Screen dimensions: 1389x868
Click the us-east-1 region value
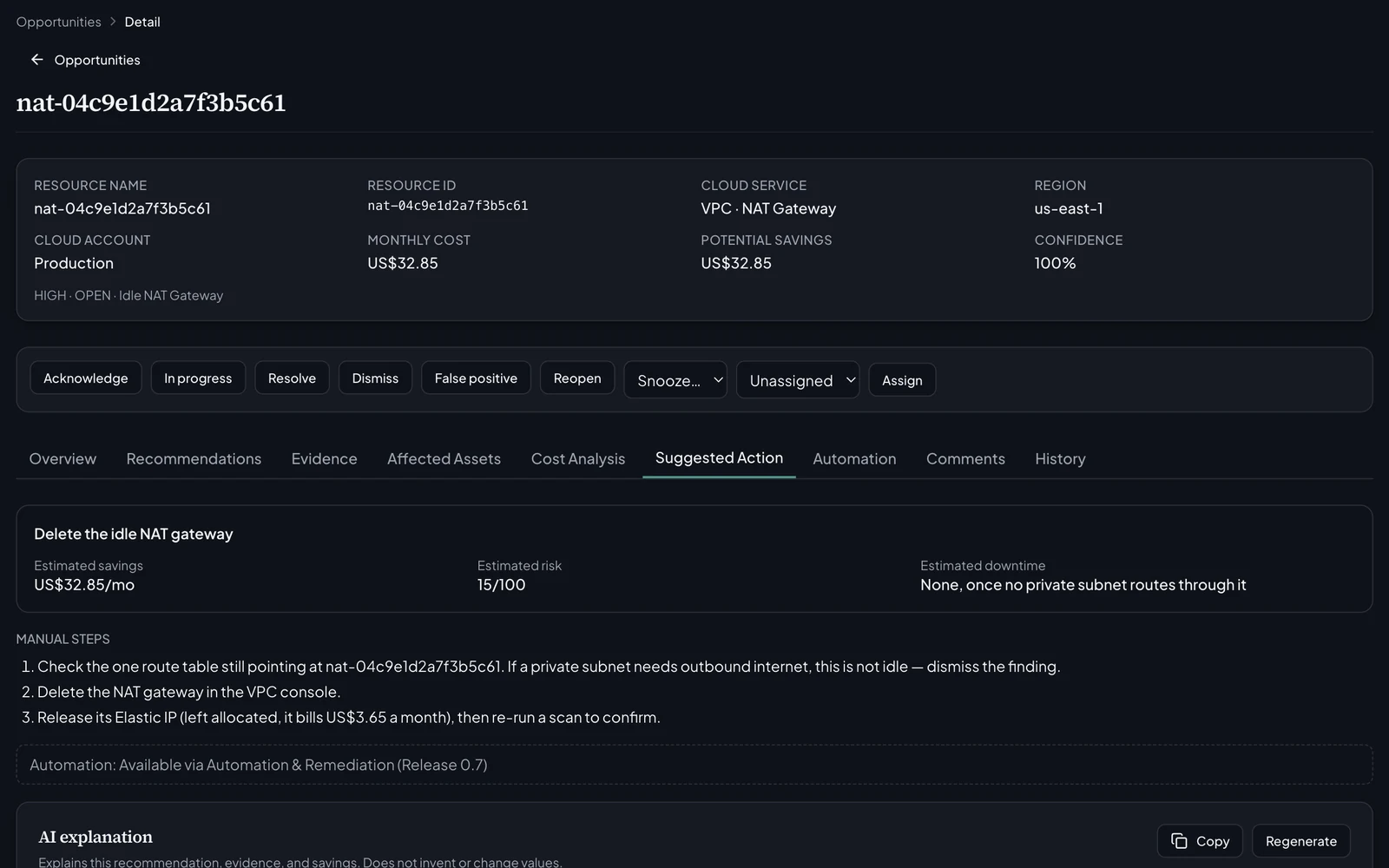1069,208
